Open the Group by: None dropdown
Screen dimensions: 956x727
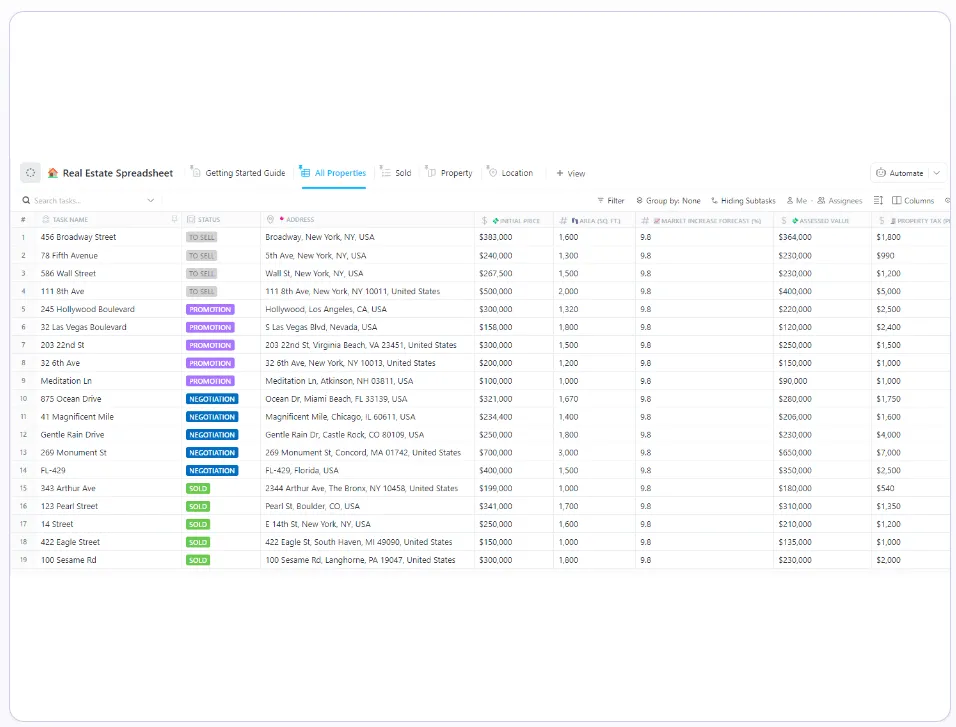pos(668,201)
